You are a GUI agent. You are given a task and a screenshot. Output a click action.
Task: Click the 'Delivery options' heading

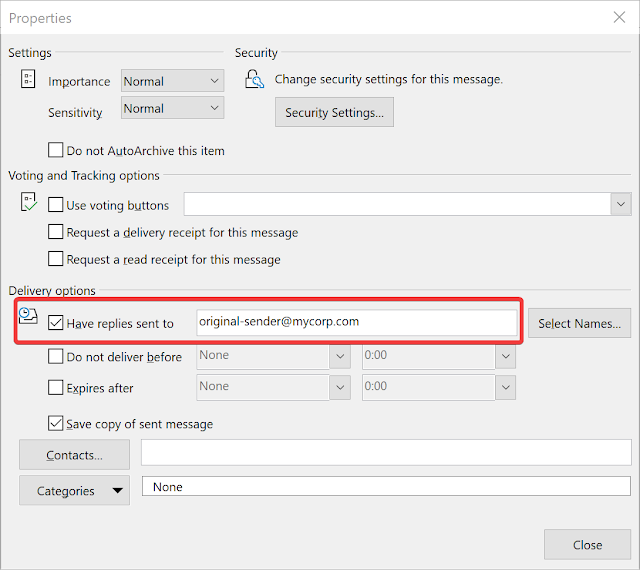(x=52, y=291)
